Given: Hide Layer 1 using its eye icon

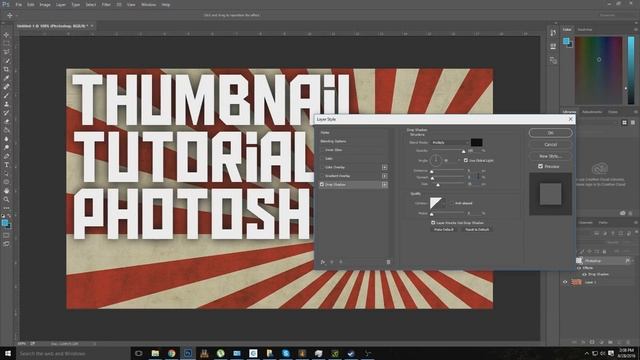Looking at the screenshot, I should pos(565,282).
